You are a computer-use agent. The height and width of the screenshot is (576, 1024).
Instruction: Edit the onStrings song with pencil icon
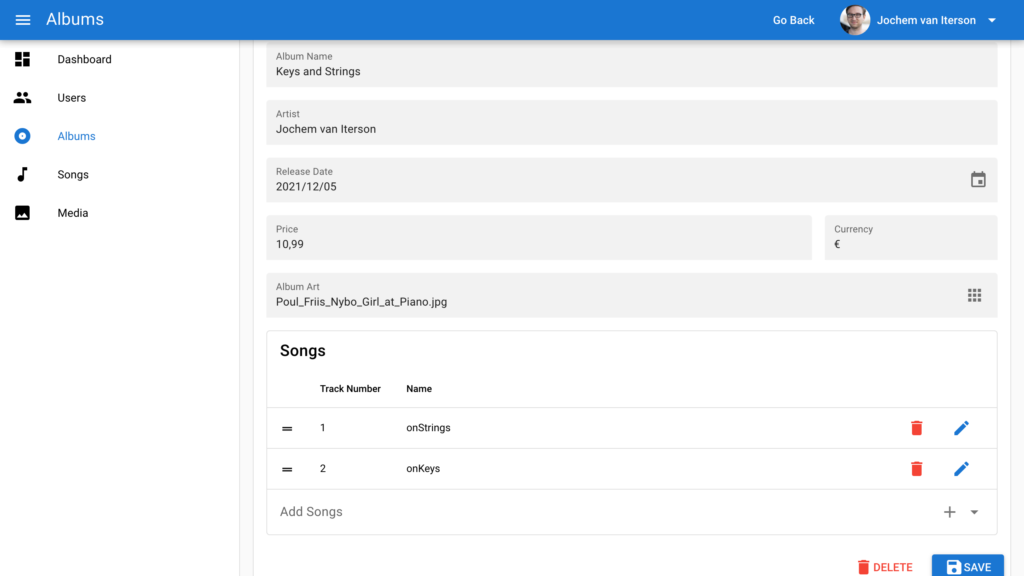(x=961, y=428)
